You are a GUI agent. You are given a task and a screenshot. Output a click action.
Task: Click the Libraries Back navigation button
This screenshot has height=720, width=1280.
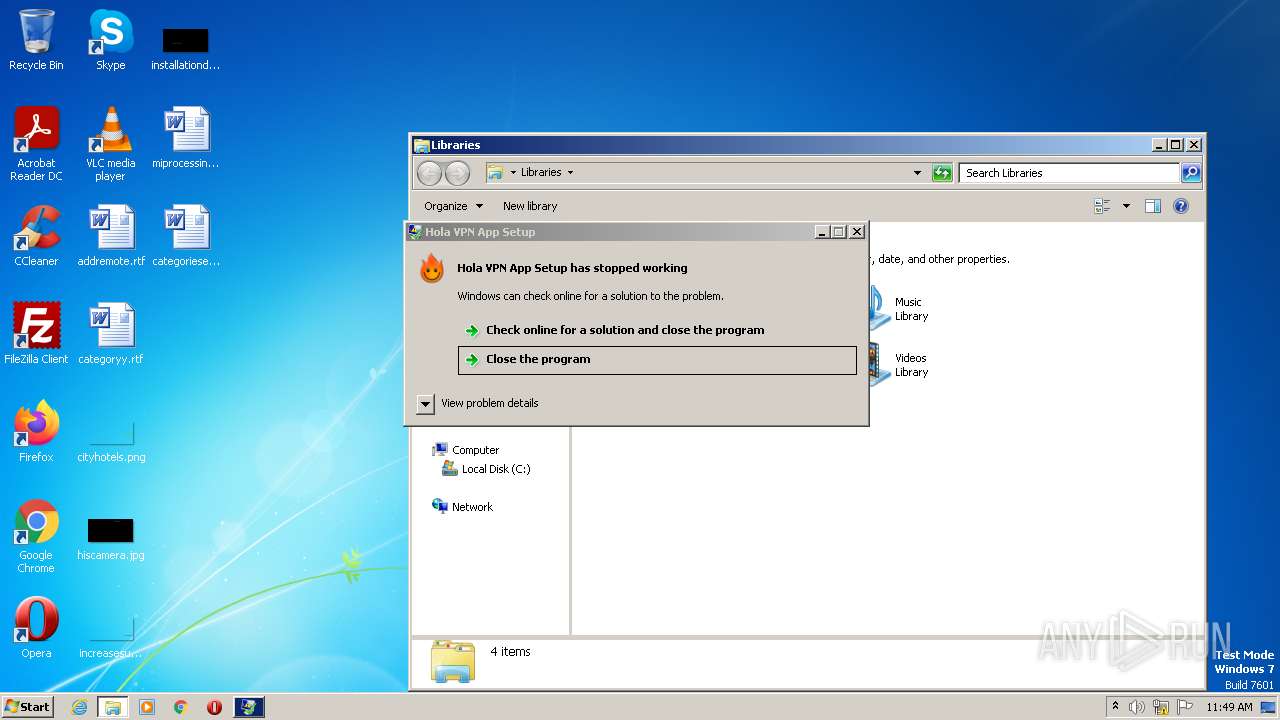point(429,173)
